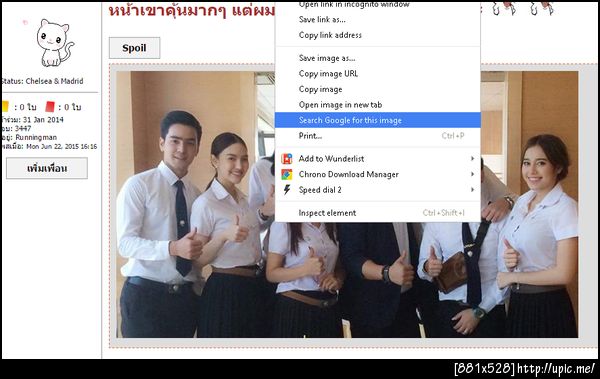Choose Open link in incognito window
600x379 pixels.
377,5
